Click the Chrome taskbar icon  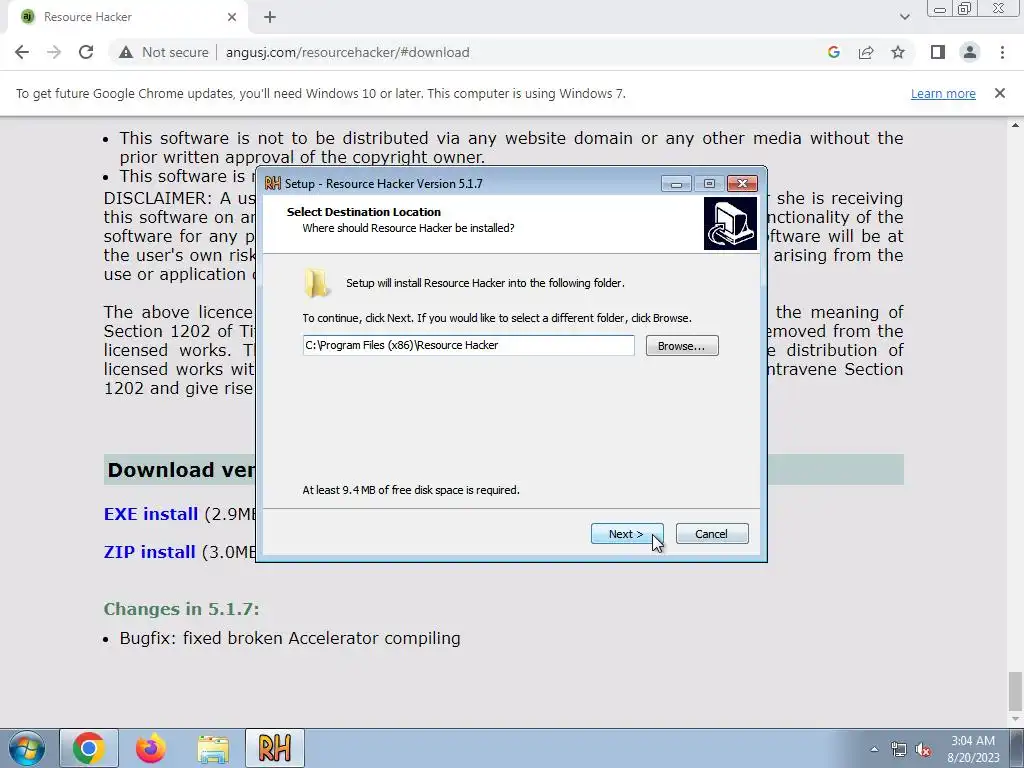[x=89, y=748]
